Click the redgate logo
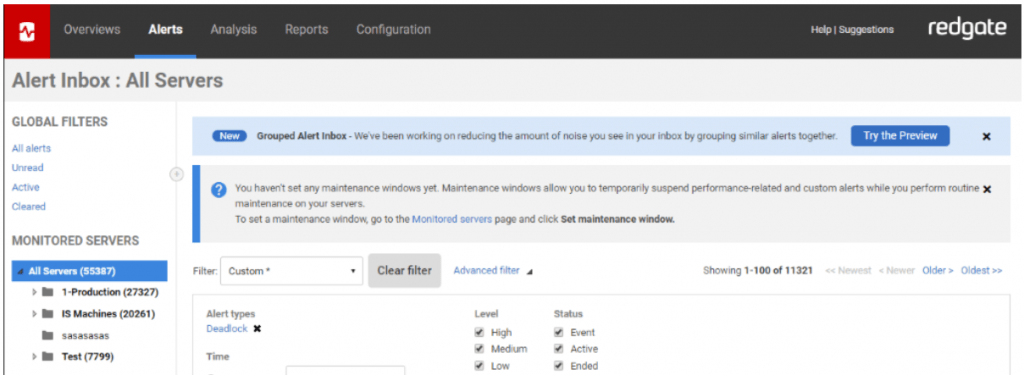This screenshot has height=375, width=1024. pos(967,29)
